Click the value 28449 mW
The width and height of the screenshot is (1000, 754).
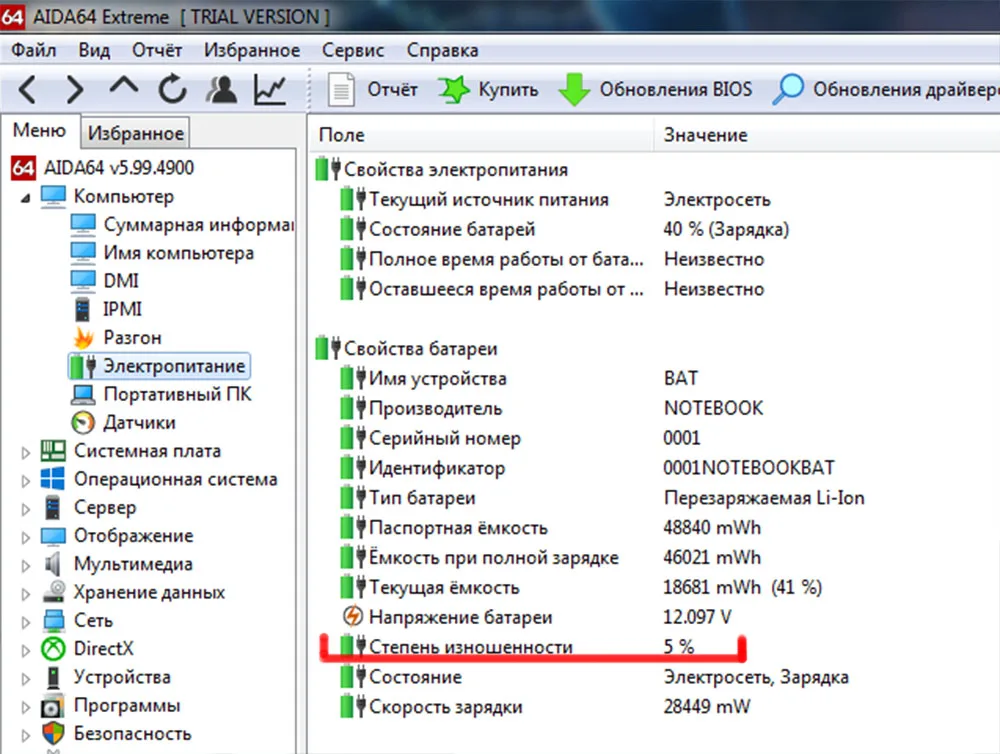[x=707, y=706]
